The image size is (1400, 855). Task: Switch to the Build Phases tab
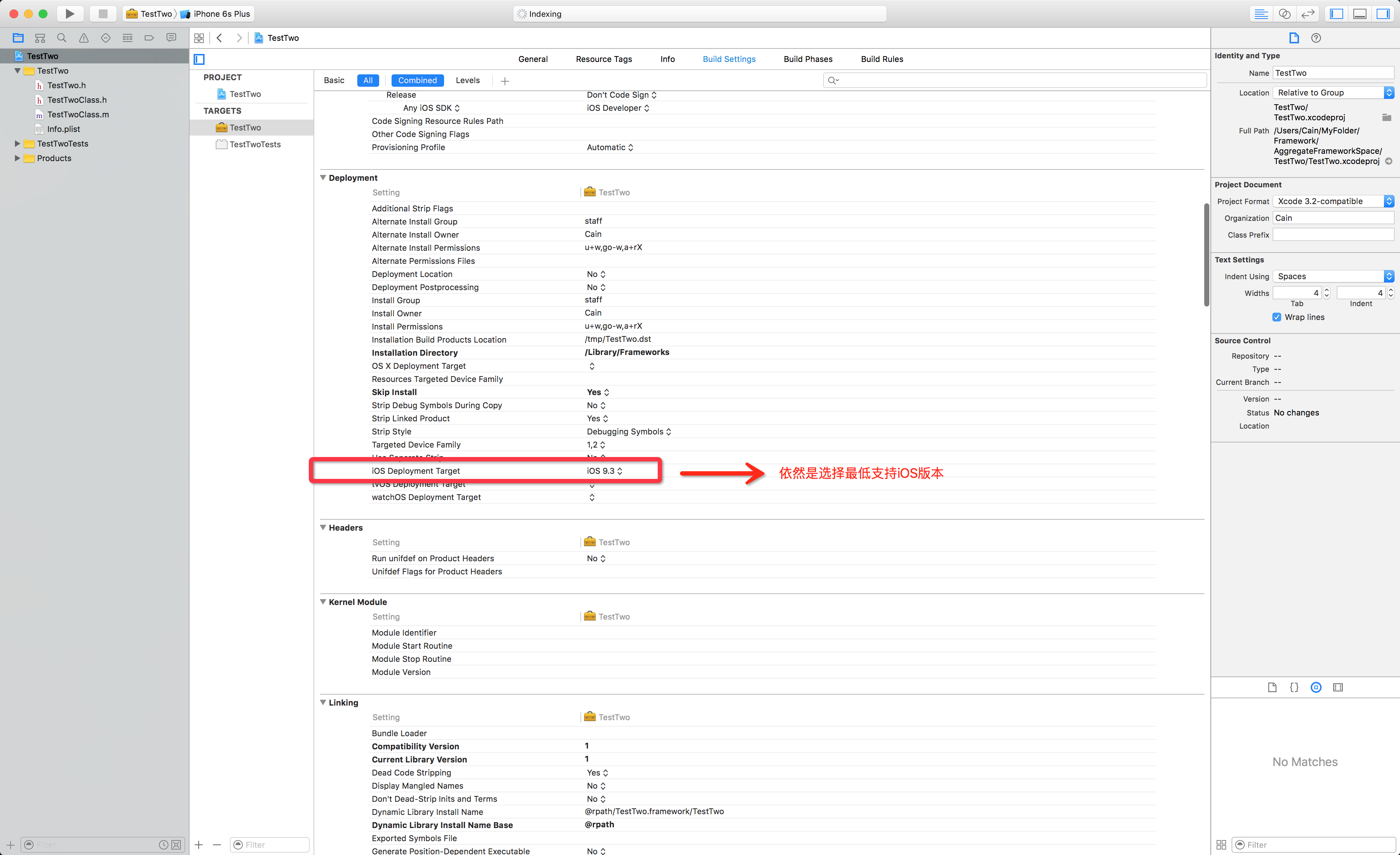808,59
